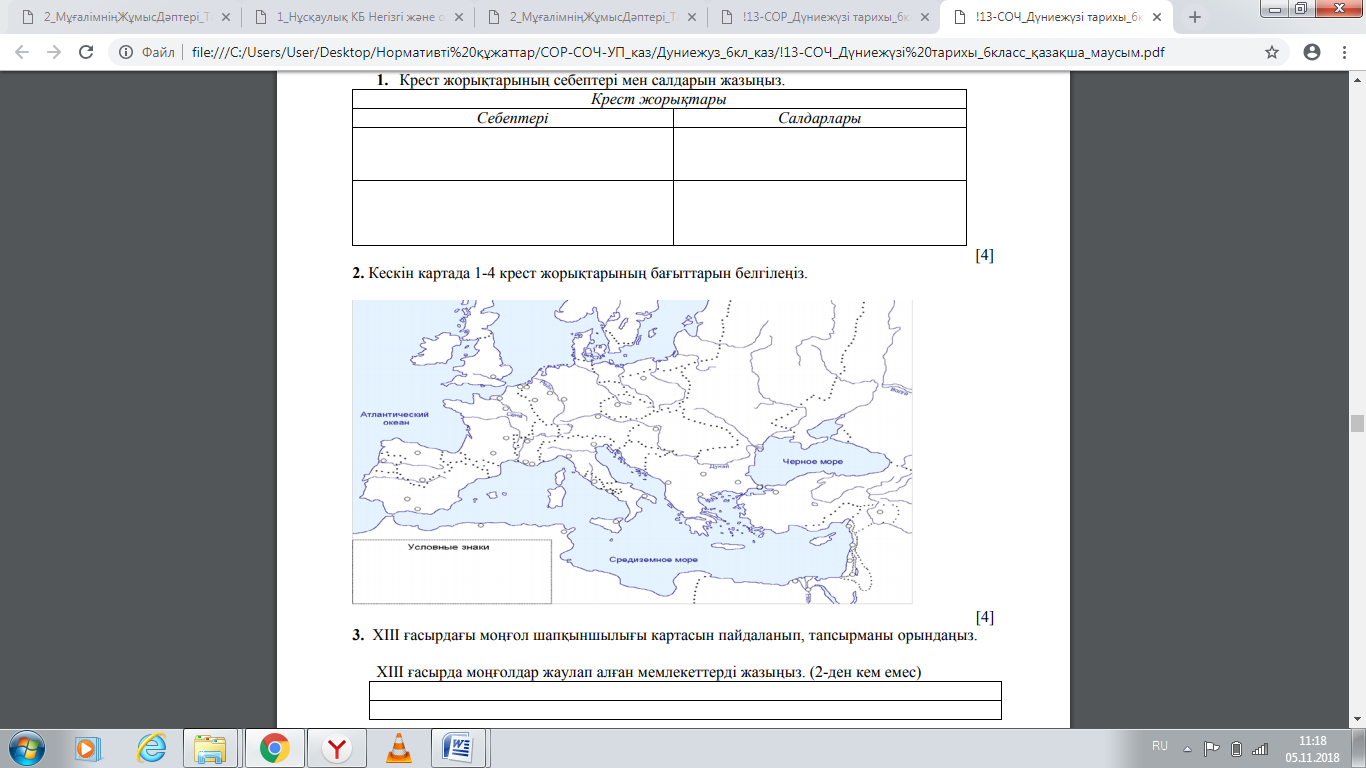Open File Explorer from the taskbar
Viewport: 1366px width, 768px height.
(212, 747)
